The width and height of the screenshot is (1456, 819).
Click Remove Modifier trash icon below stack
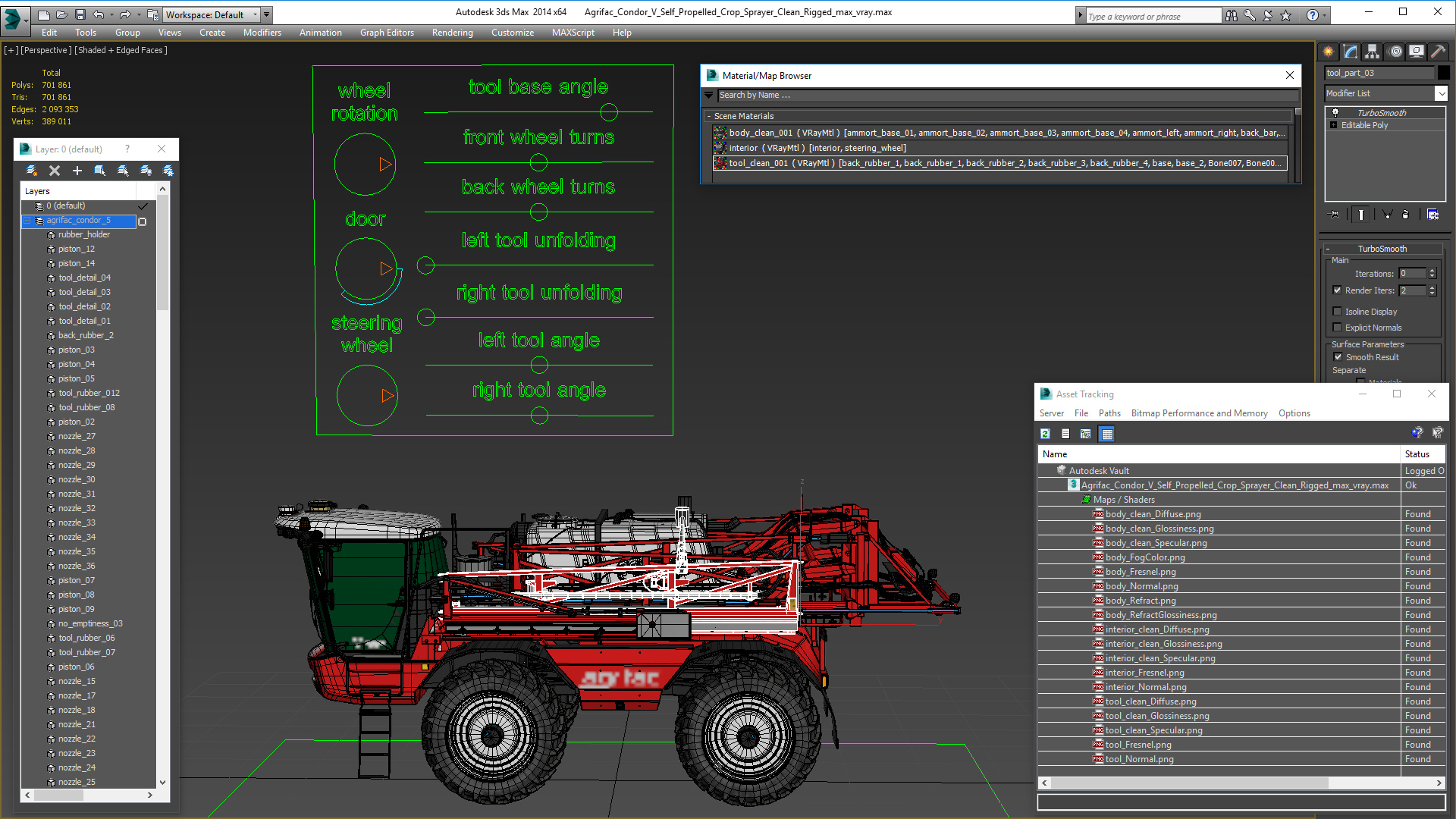pos(1405,215)
